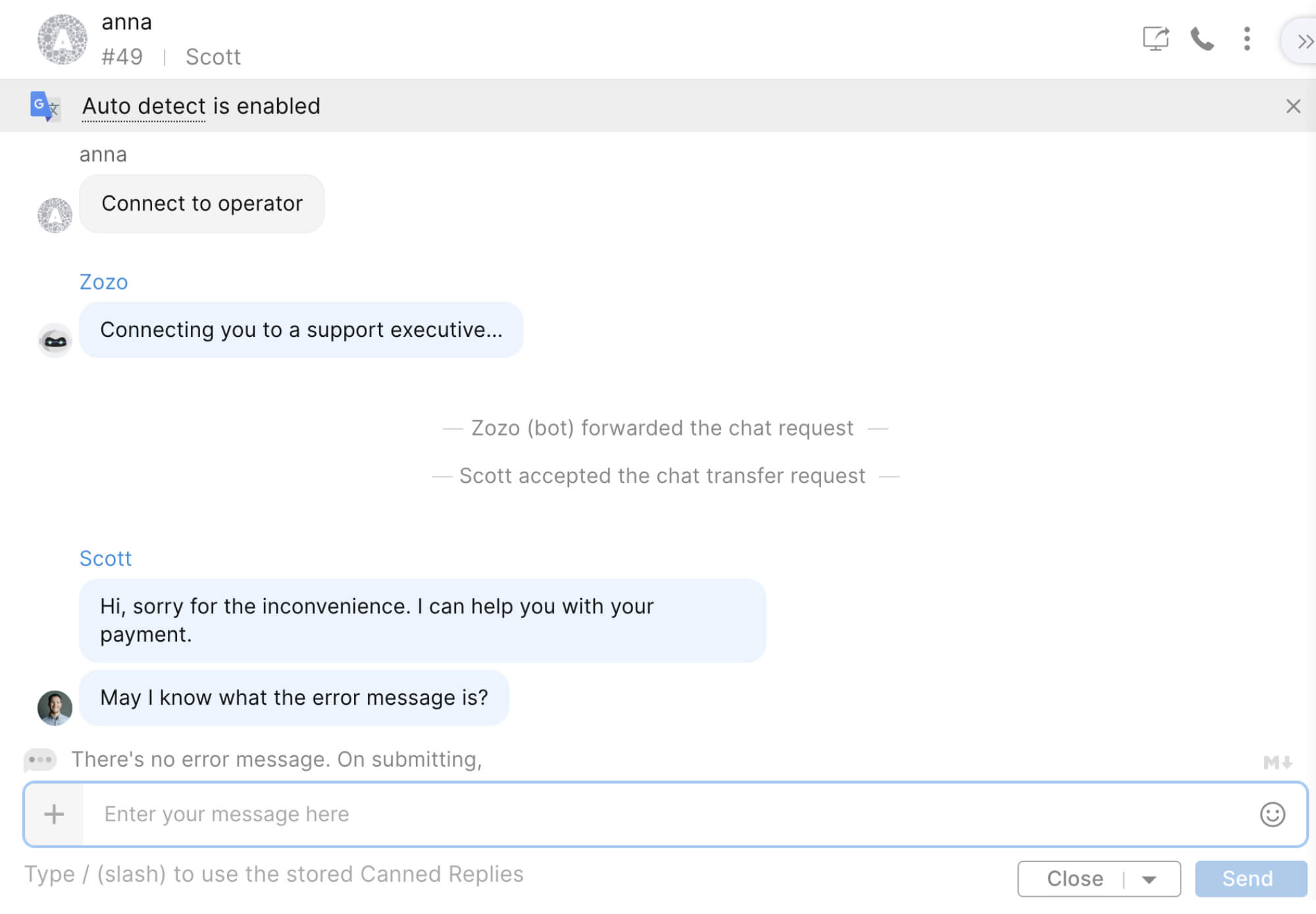Click Scott's profile photo avatar
The image size is (1316, 914).
tap(55, 707)
